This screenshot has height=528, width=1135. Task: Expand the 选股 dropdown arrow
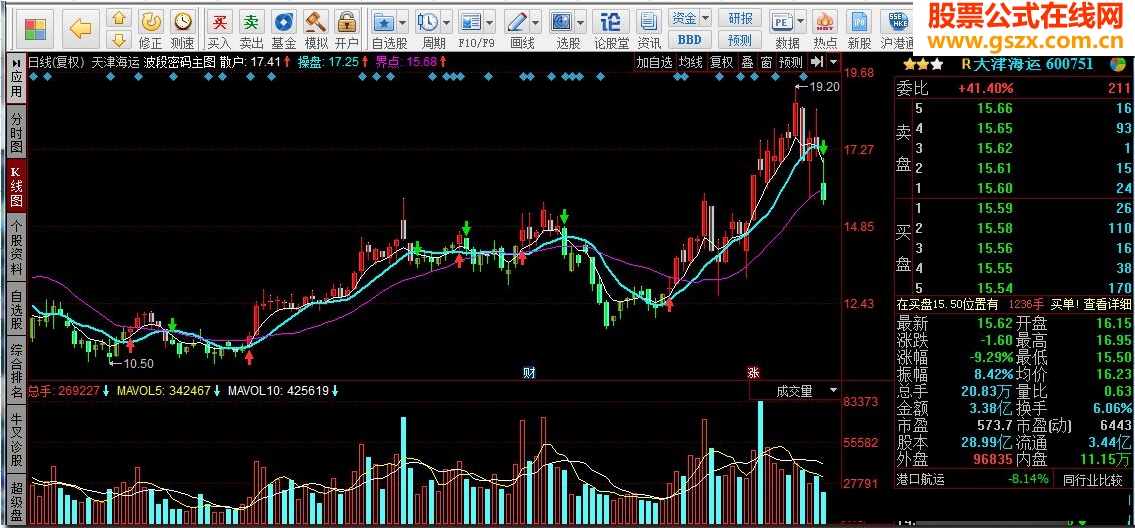coord(581,20)
